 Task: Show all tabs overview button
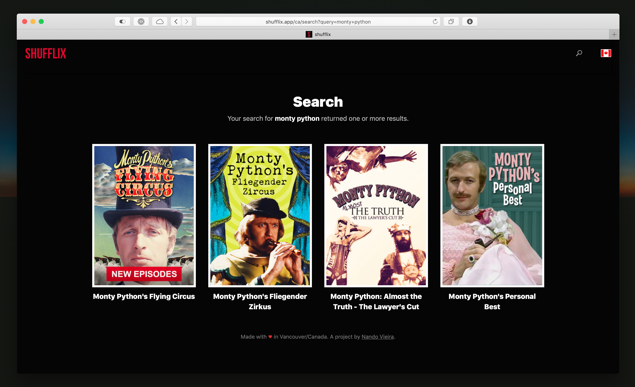tap(451, 21)
